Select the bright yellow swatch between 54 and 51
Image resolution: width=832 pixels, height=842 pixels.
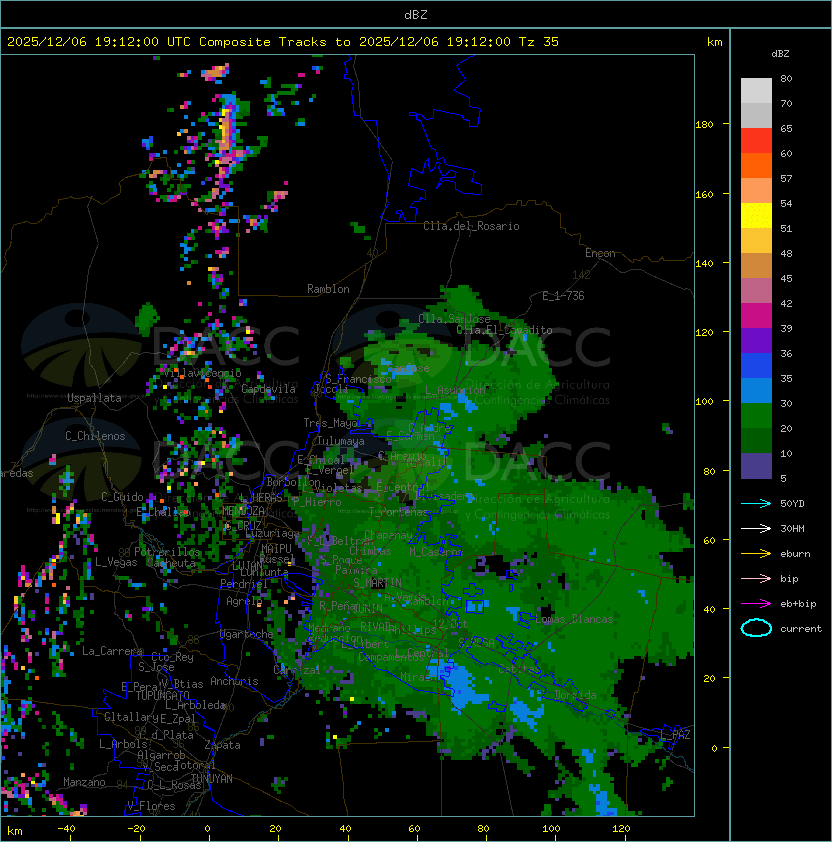[x=756, y=216]
